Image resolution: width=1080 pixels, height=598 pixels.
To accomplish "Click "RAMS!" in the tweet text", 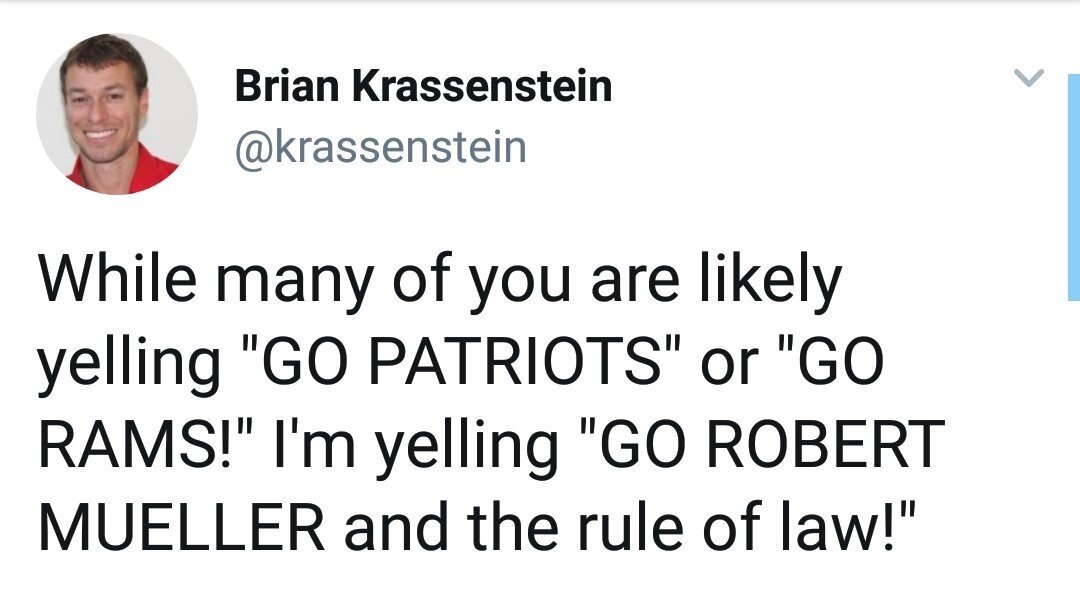I will 134,445.
